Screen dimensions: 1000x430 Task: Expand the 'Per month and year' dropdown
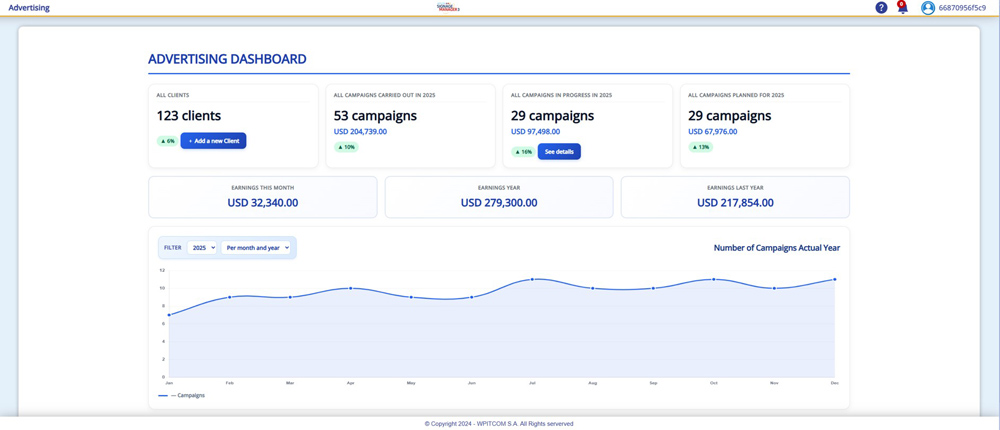pos(256,248)
